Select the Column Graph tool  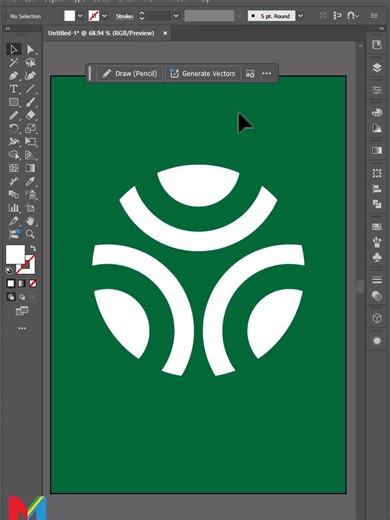(14, 208)
